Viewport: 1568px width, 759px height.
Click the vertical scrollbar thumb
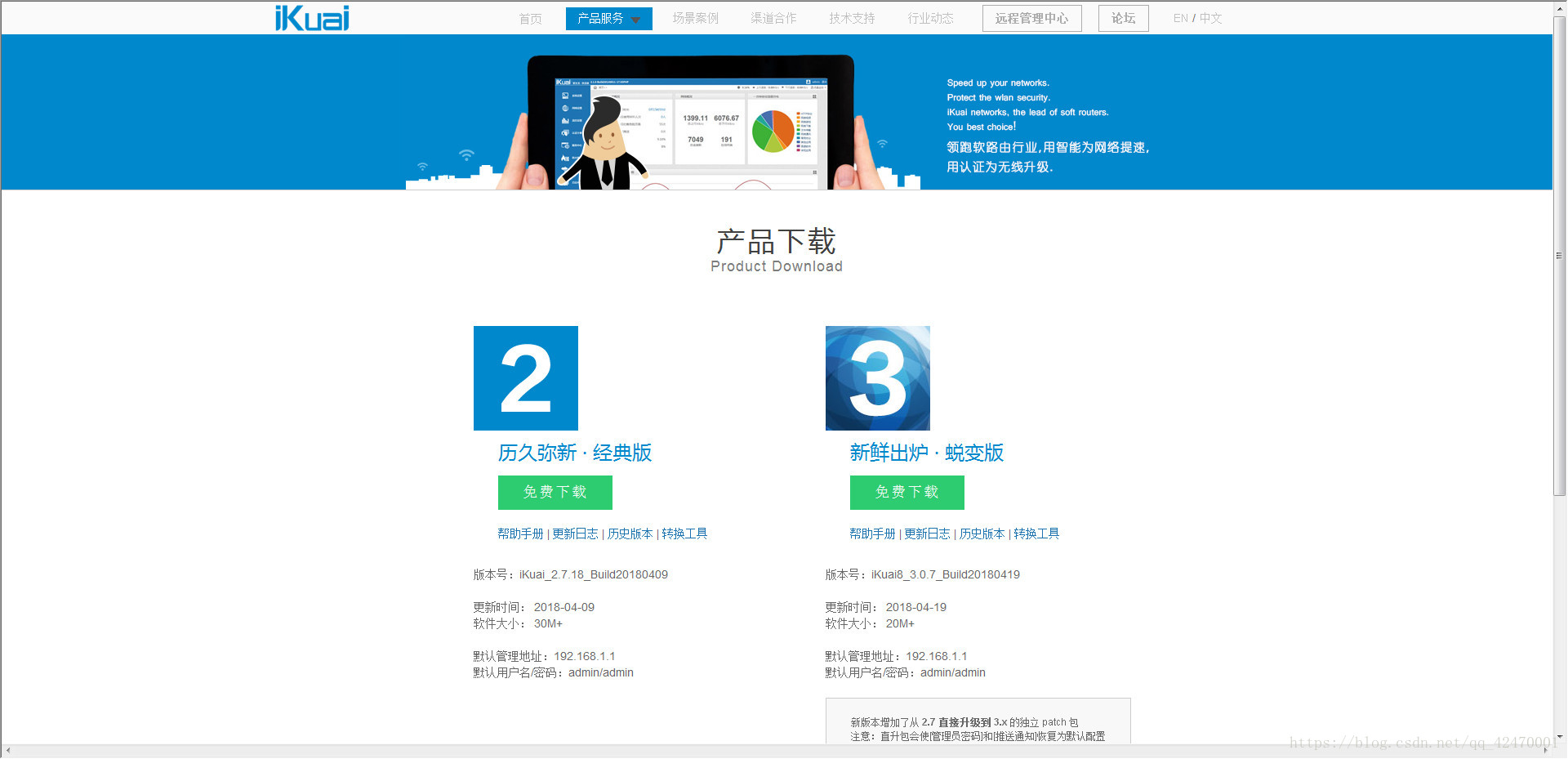click(x=1559, y=255)
